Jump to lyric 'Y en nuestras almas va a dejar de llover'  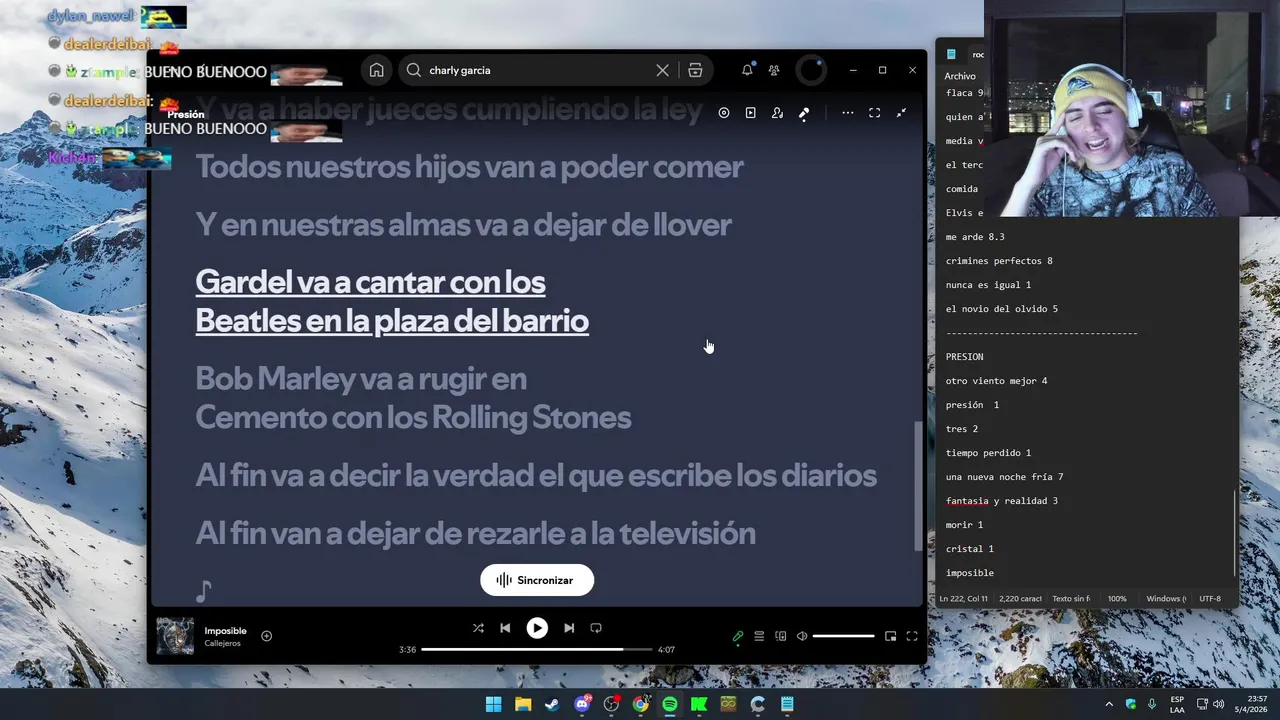[463, 225]
